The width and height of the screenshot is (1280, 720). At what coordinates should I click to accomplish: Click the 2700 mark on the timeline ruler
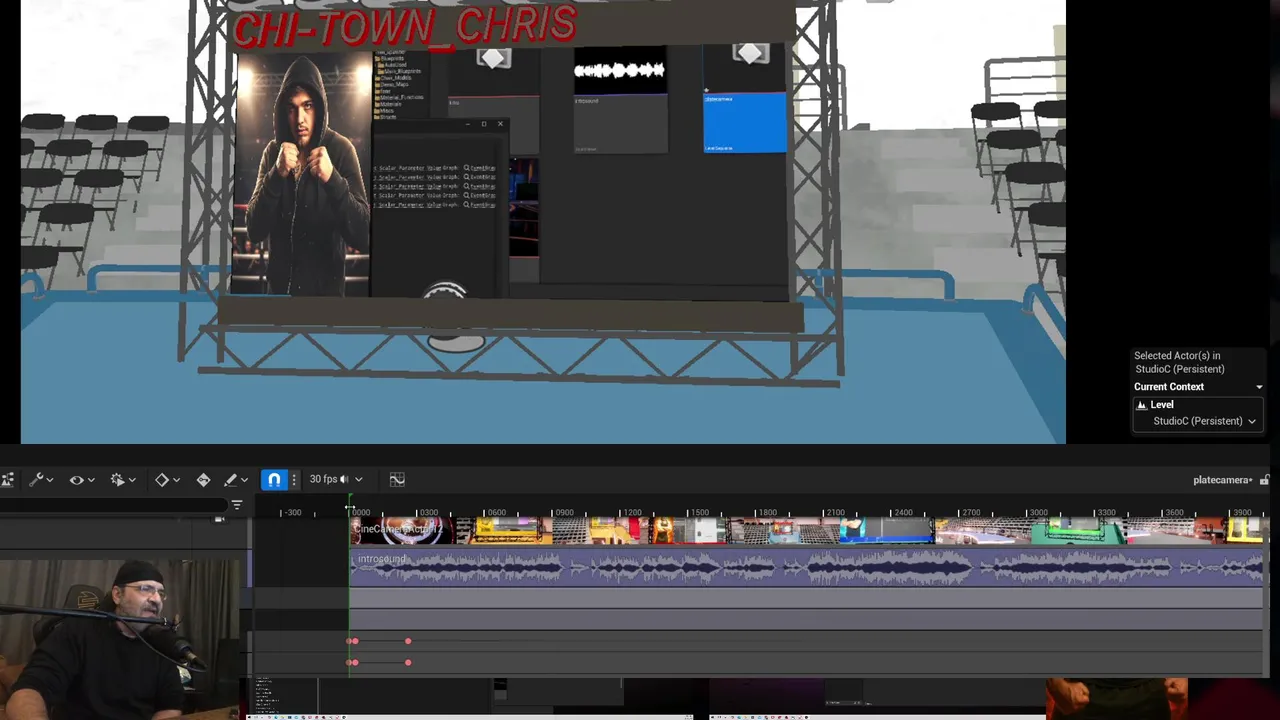[971, 513]
